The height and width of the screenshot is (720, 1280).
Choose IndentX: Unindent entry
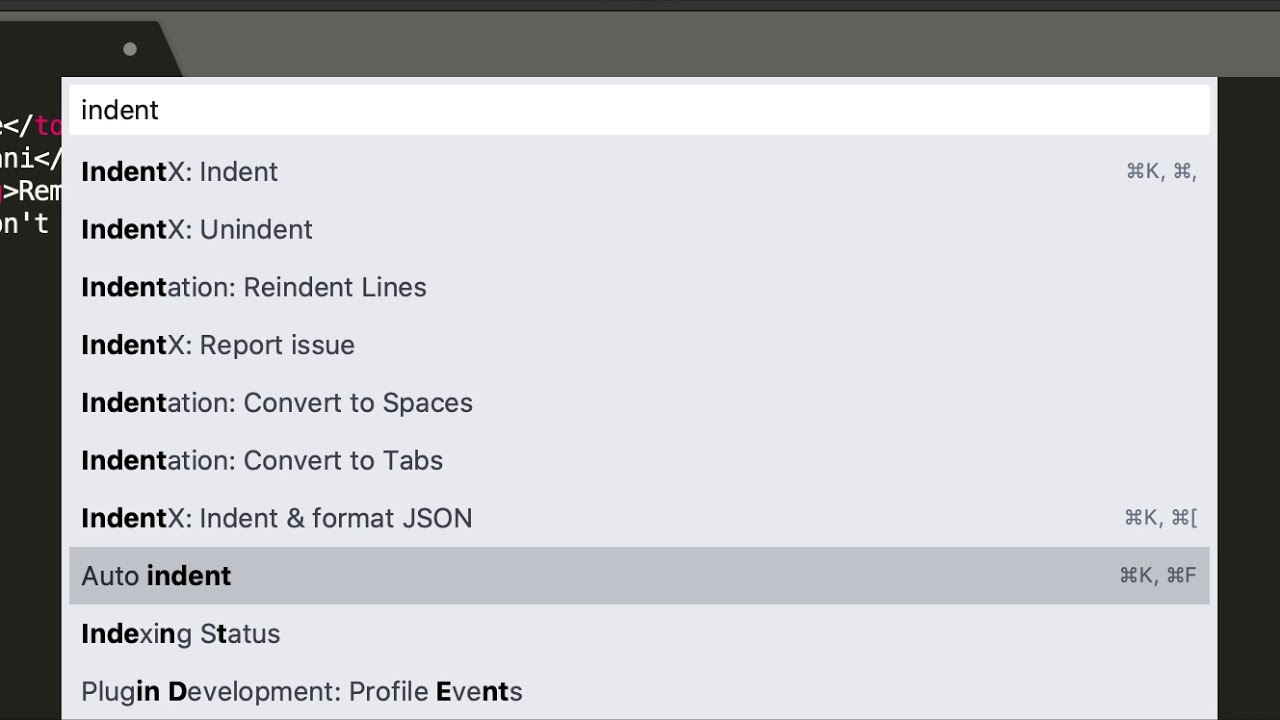click(639, 230)
